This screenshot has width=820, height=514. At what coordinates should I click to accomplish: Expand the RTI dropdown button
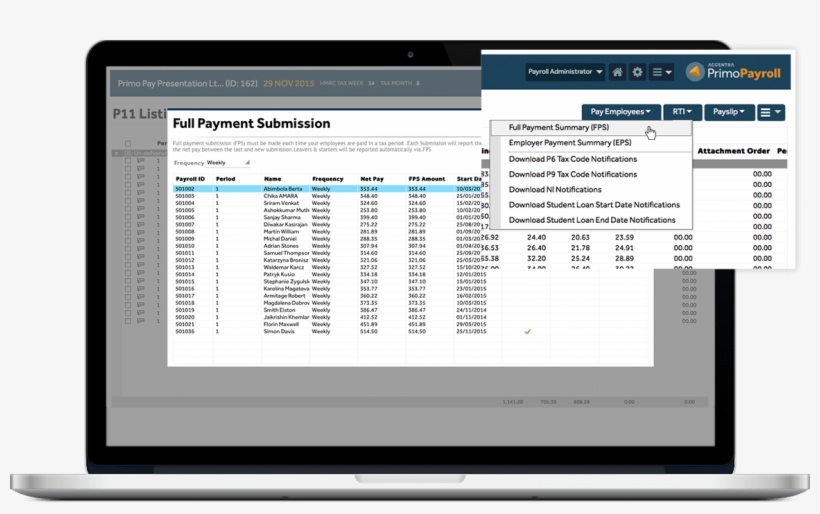tap(682, 112)
